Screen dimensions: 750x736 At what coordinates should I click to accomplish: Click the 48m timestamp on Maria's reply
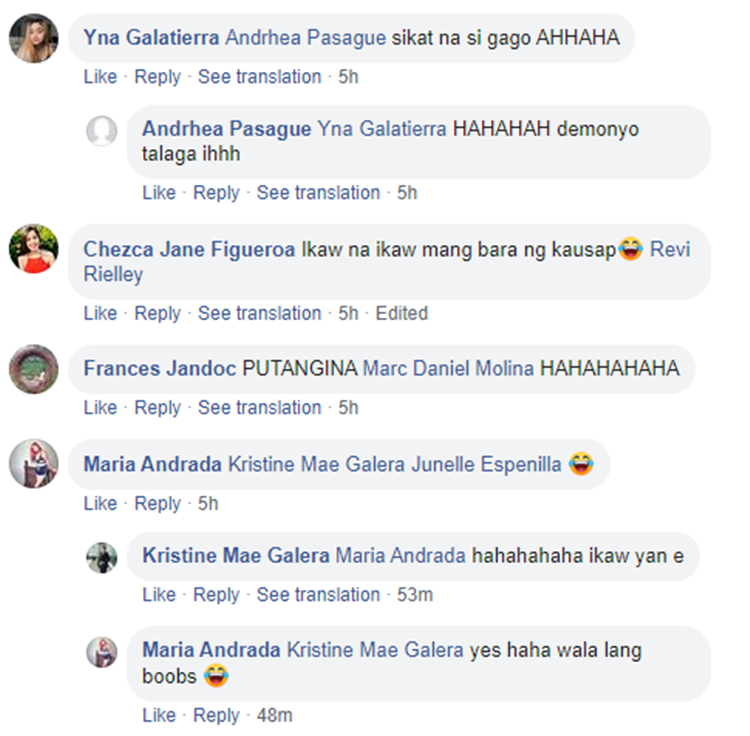point(274,715)
